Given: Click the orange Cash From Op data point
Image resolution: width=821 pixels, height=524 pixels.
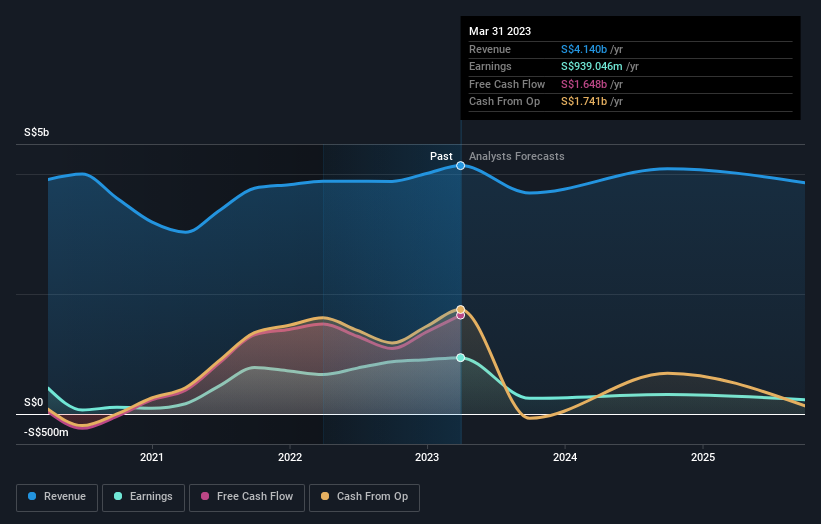Looking at the screenshot, I should (460, 309).
